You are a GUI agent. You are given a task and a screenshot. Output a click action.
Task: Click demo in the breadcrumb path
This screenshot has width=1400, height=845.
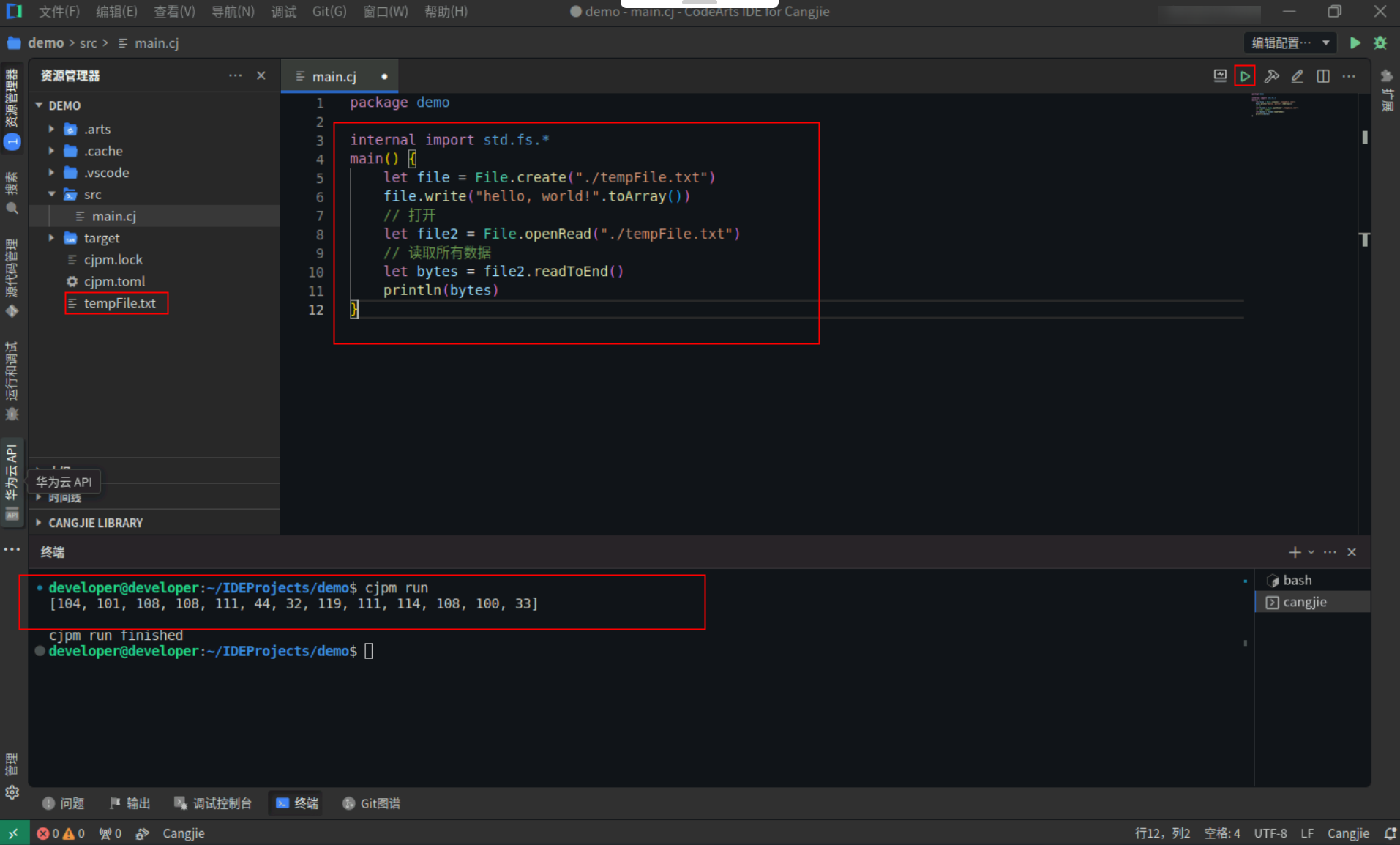[x=45, y=43]
